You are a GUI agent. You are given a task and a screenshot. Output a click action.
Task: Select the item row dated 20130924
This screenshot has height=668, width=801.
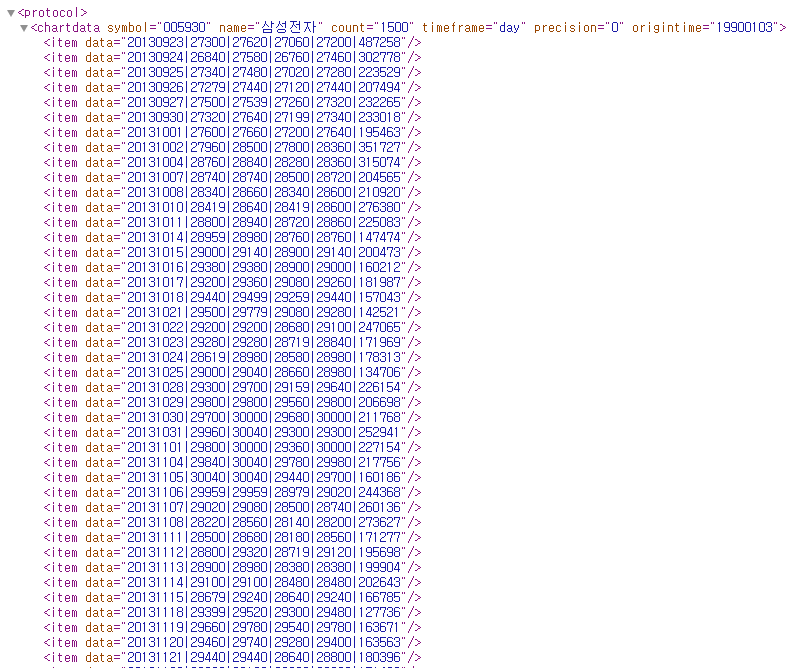(x=232, y=58)
